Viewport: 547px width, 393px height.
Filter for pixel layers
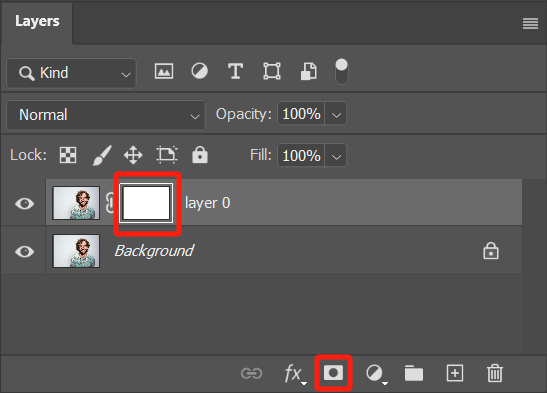click(164, 71)
